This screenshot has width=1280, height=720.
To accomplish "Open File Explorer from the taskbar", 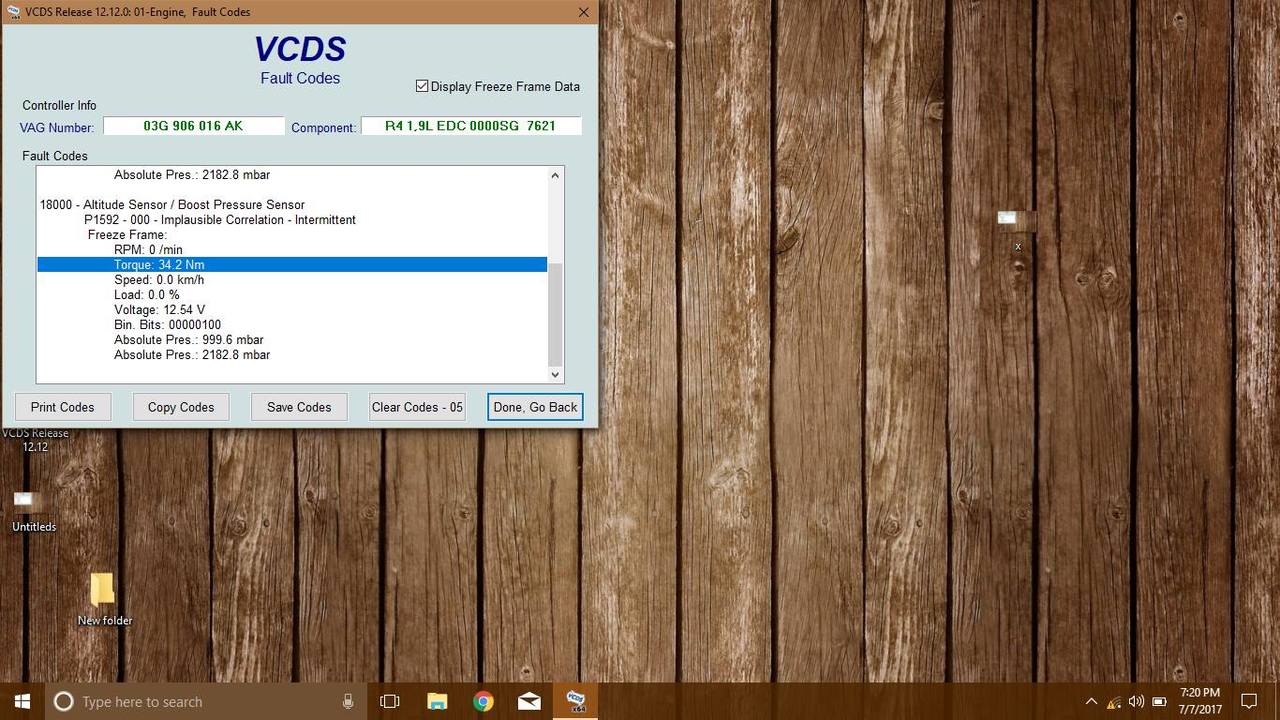I will [437, 702].
